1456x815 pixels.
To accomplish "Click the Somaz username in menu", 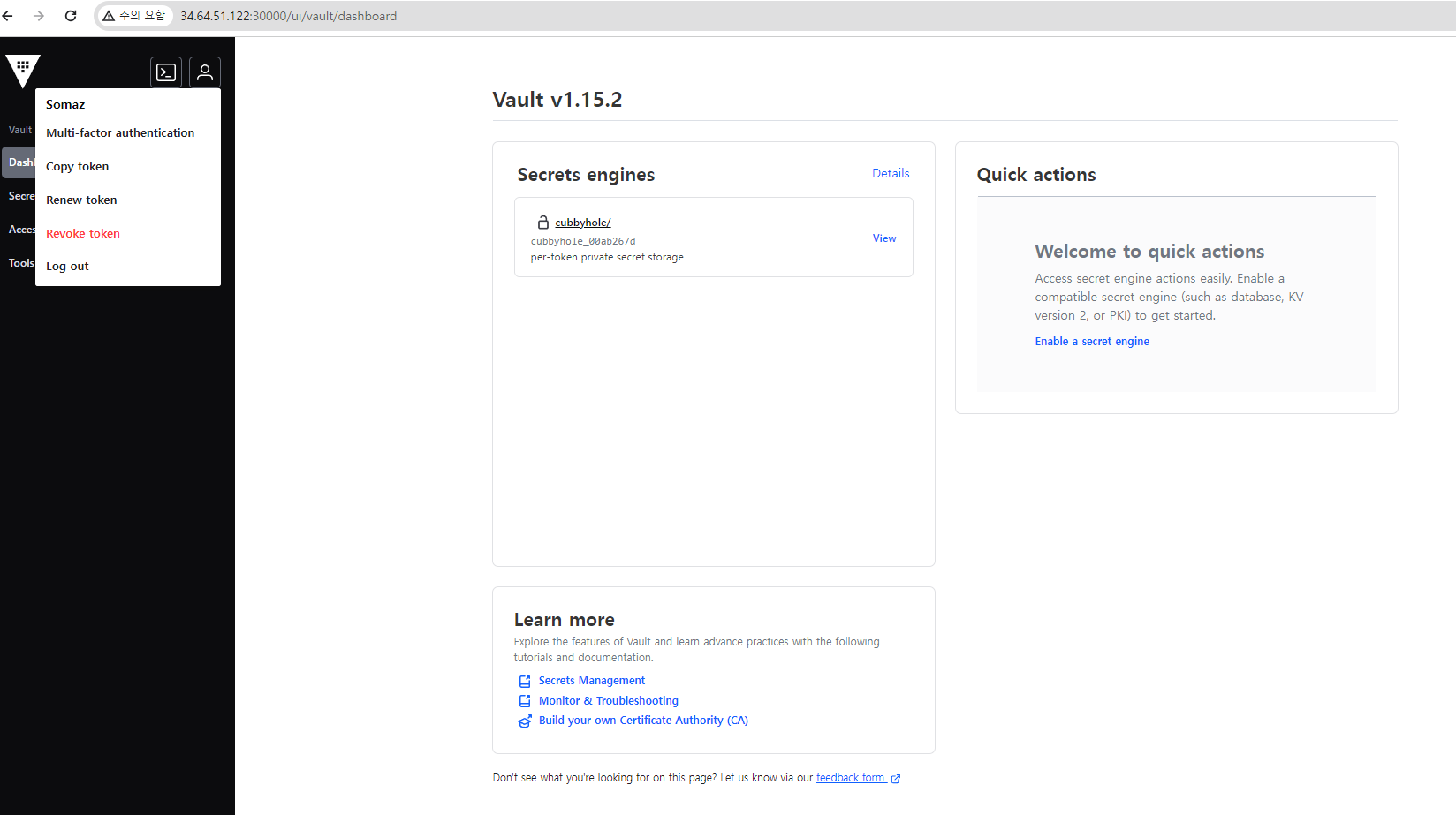I will pyautogui.click(x=65, y=104).
